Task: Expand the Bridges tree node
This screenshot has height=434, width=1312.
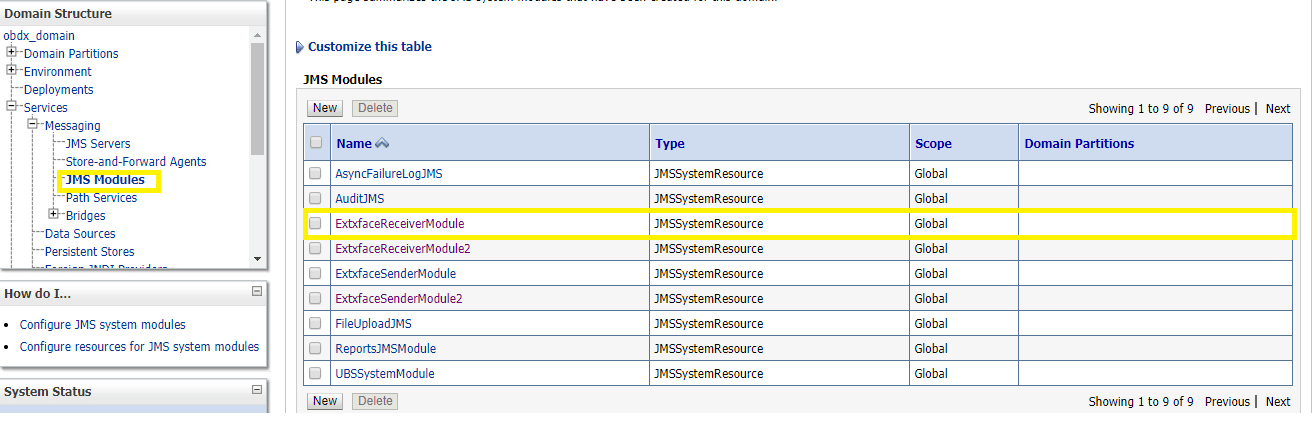Action: 54,214
